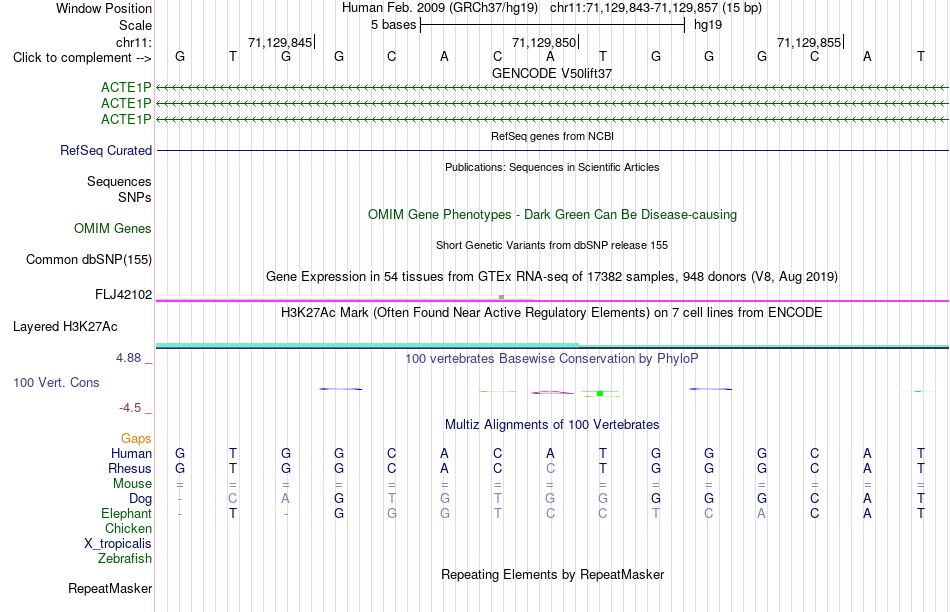Click the SNPs track label
Image resolution: width=950 pixels, height=612 pixels.
pos(135,198)
